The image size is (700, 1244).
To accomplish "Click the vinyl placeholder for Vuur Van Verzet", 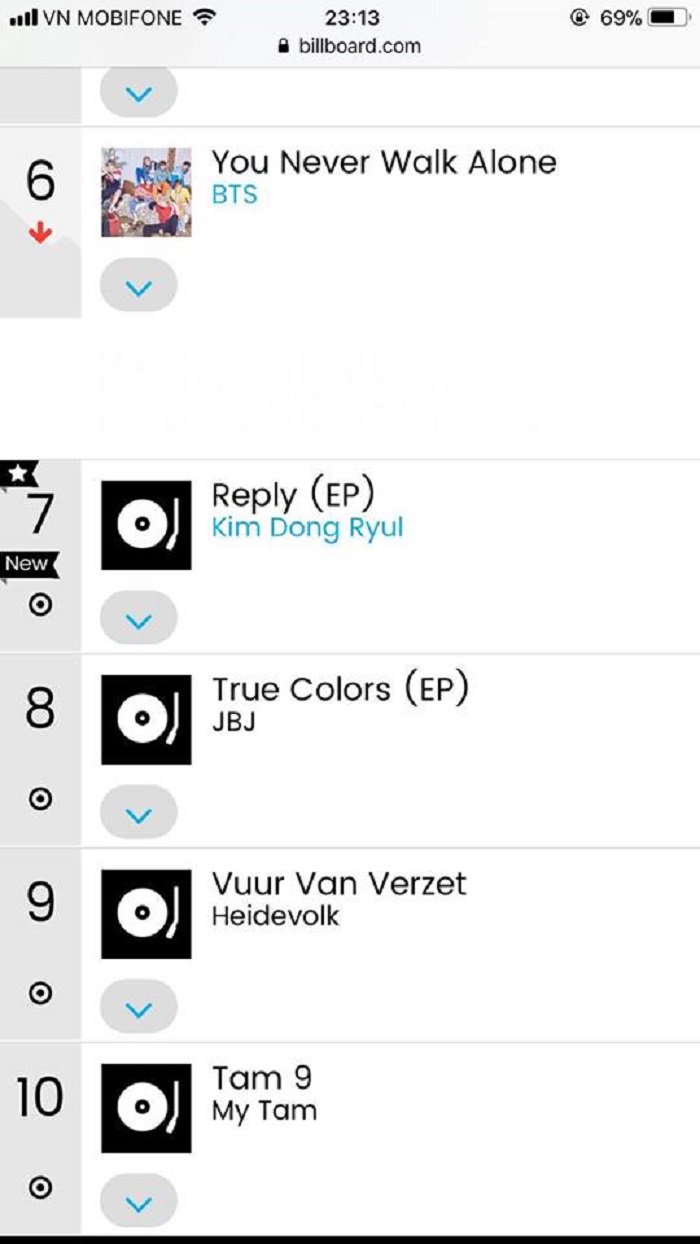I will (x=146, y=914).
